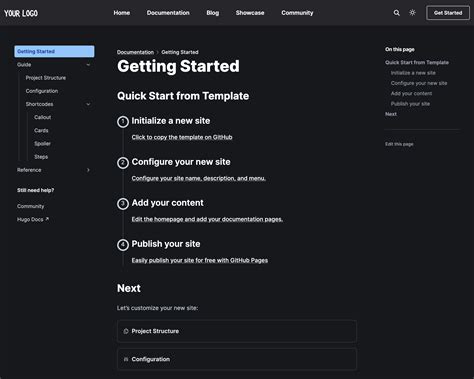The image size is (474, 379).
Task: Open the Home nav item
Action: (122, 13)
